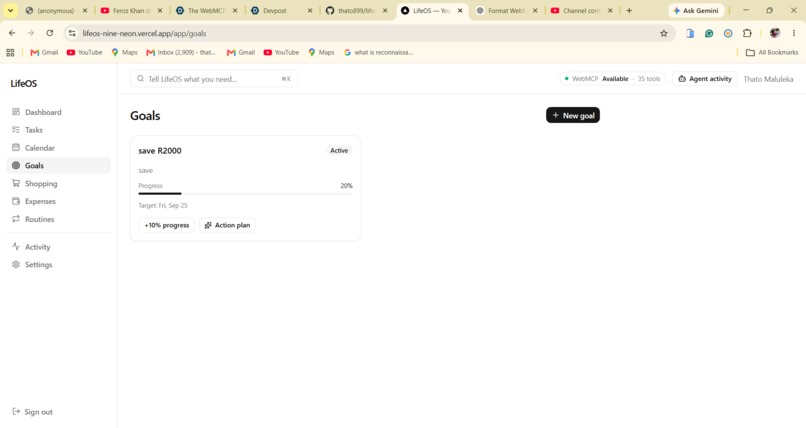Click the goal progress bar
Image resolution: width=806 pixels, height=428 pixels.
click(x=245, y=194)
